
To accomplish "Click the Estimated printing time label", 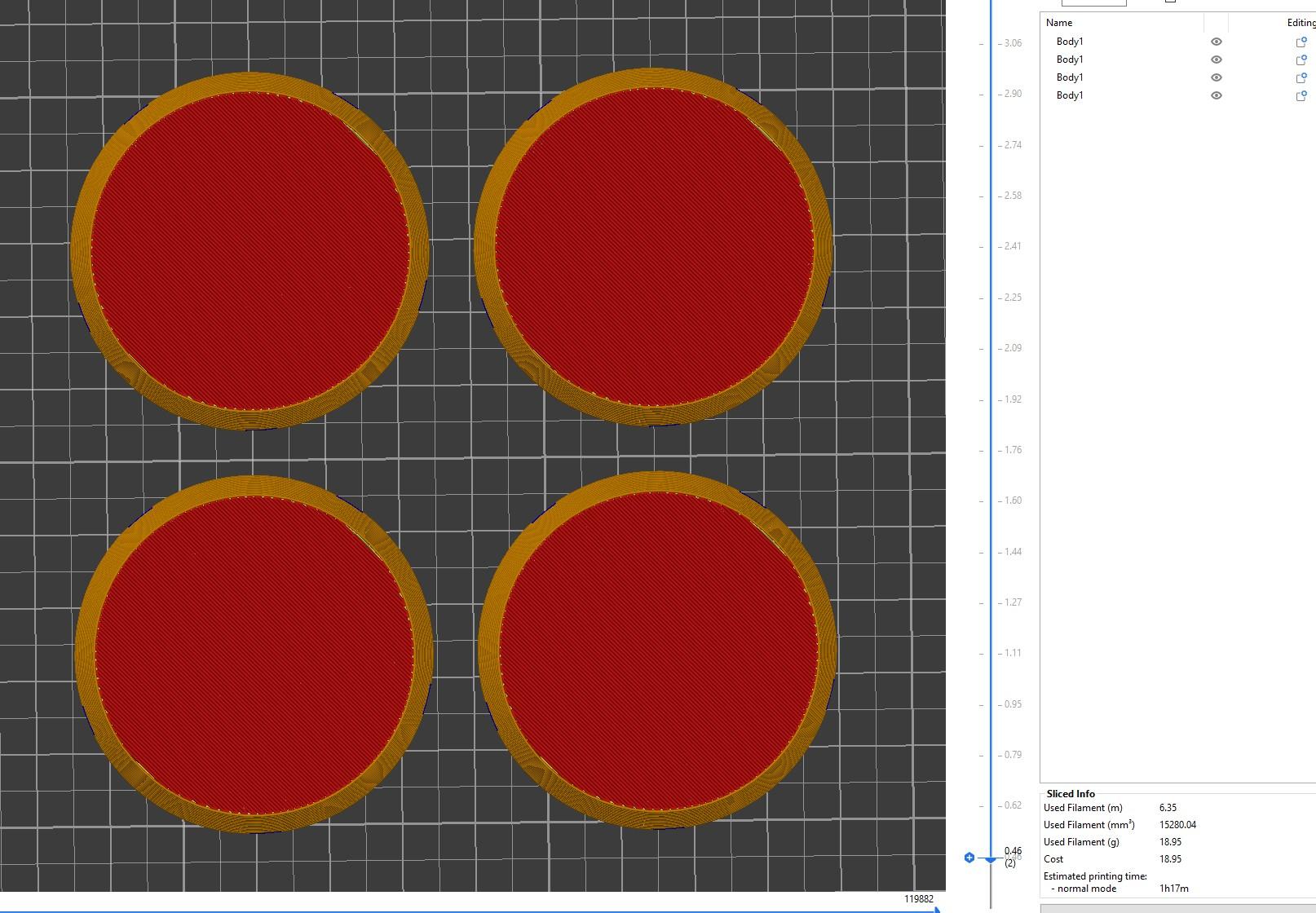I will tap(1095, 876).
